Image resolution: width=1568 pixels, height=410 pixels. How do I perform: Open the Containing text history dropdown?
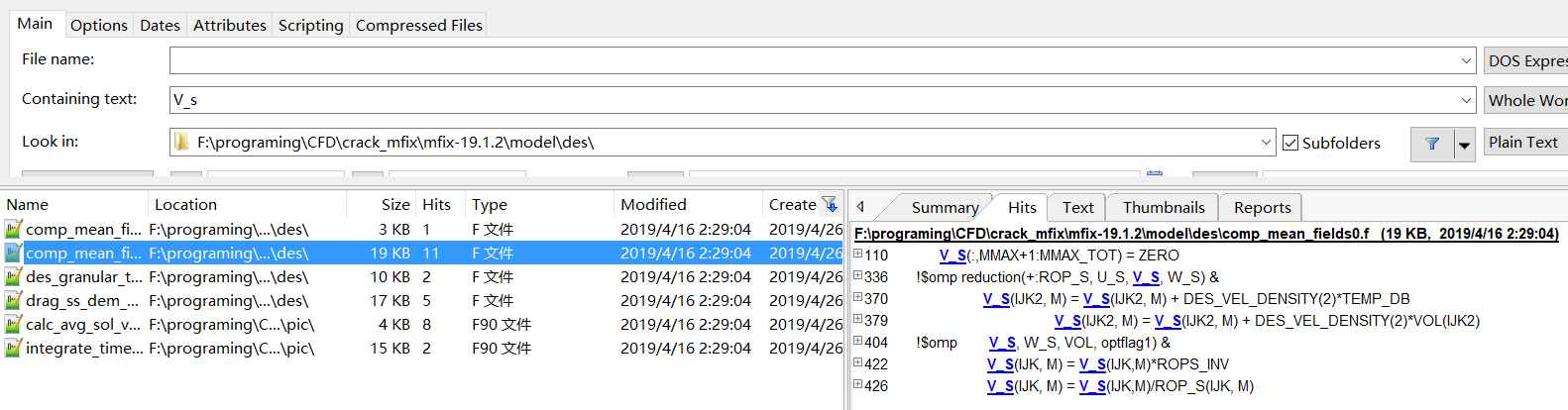[x=1466, y=100]
